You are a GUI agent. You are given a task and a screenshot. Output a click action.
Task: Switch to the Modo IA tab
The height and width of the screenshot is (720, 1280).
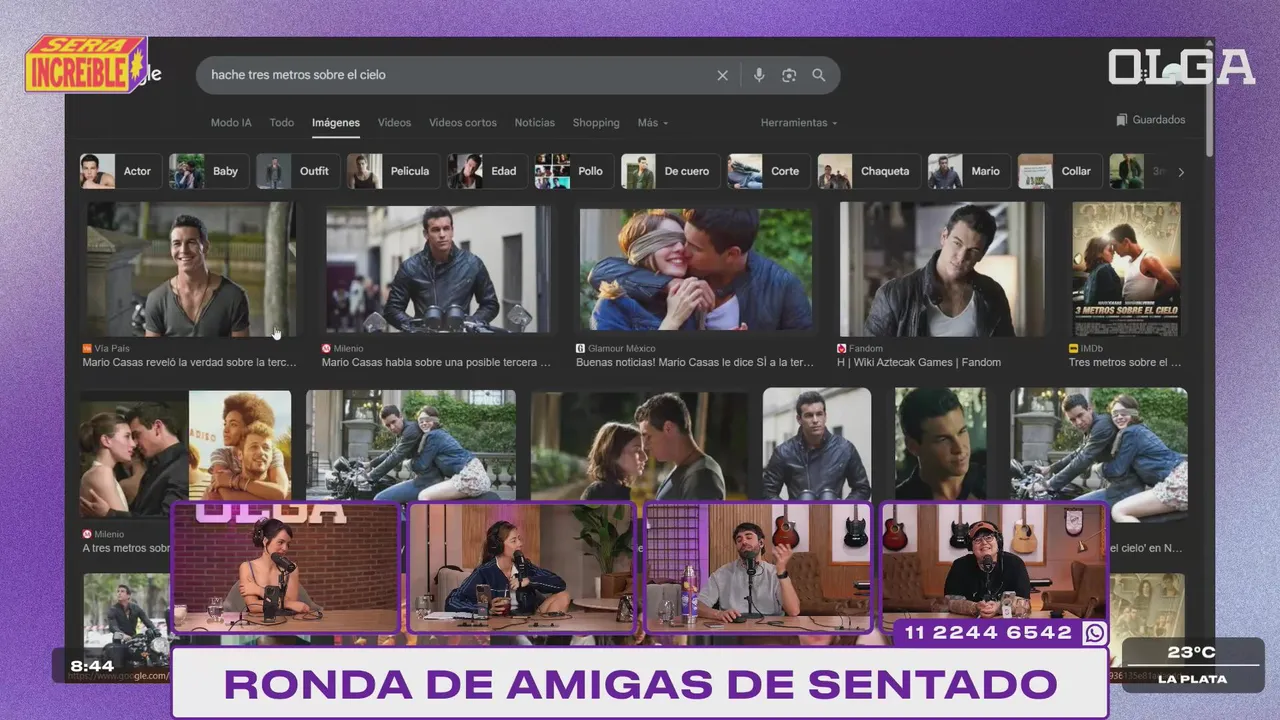[x=231, y=123]
